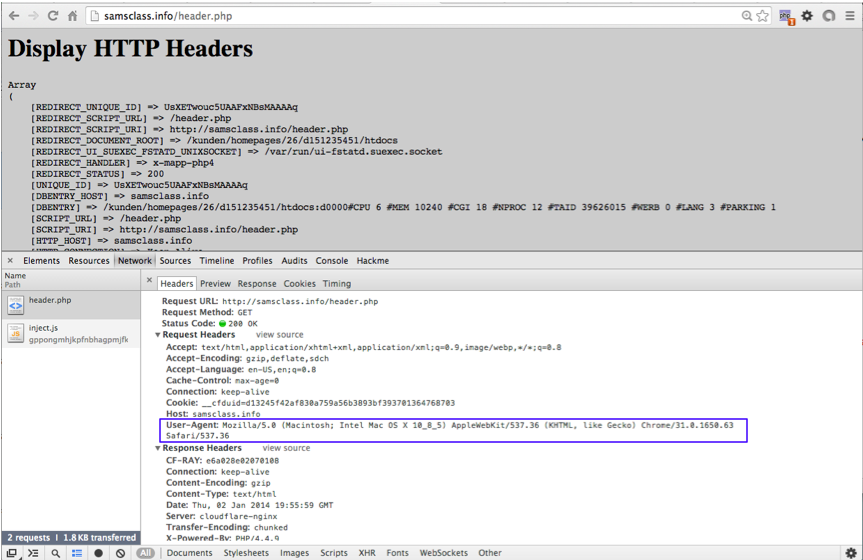Filter requests by Other
The width and height of the screenshot is (863, 560).
click(x=490, y=553)
